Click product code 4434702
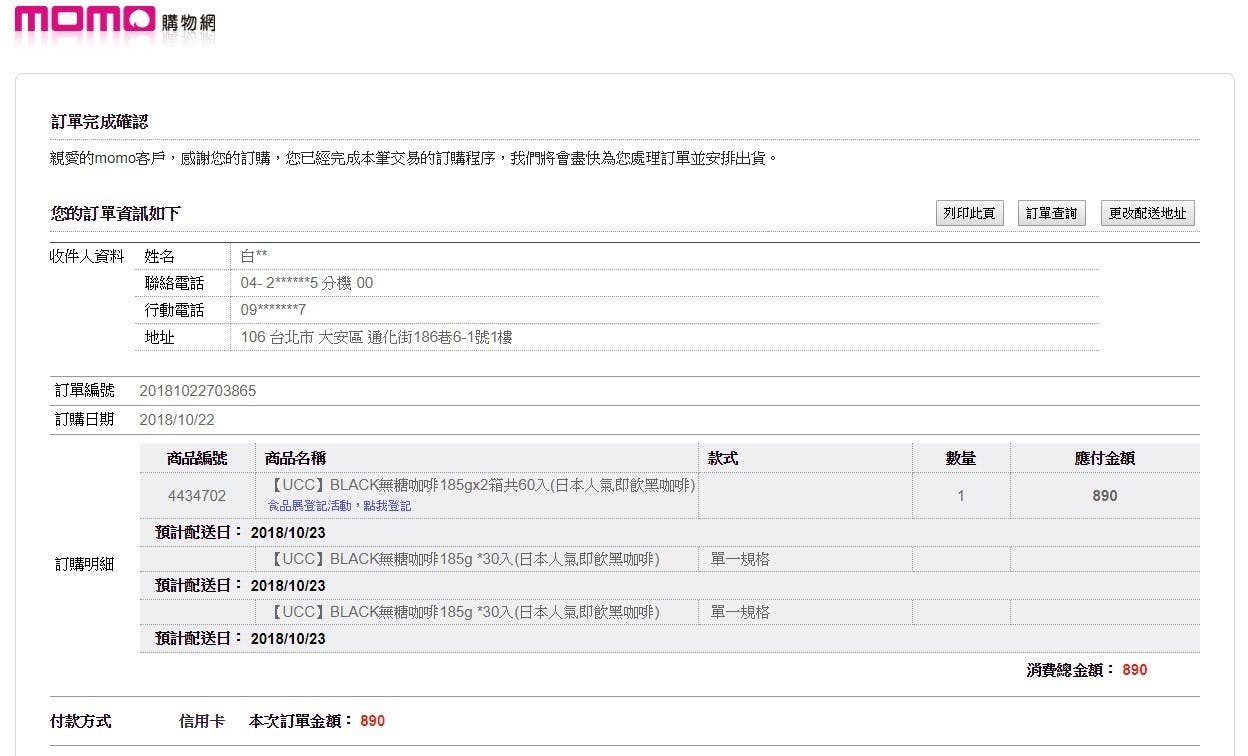 [197, 495]
